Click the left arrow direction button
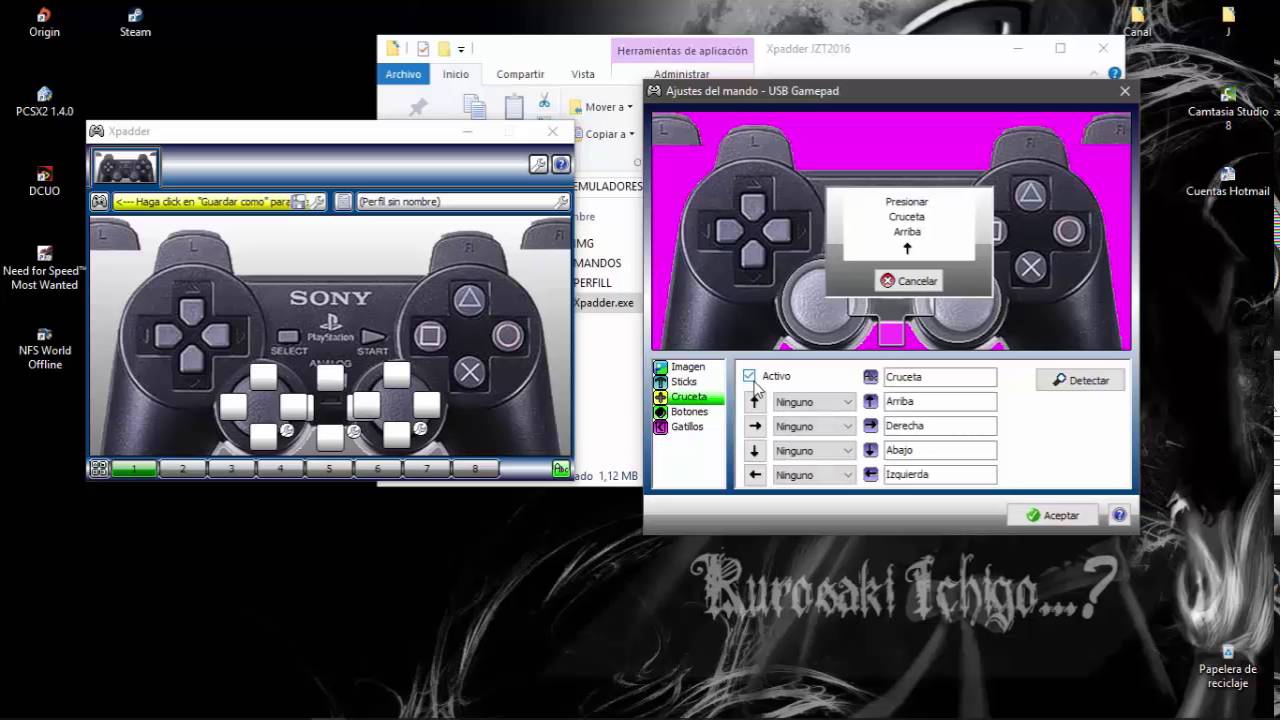The height and width of the screenshot is (720, 1280). (x=755, y=475)
